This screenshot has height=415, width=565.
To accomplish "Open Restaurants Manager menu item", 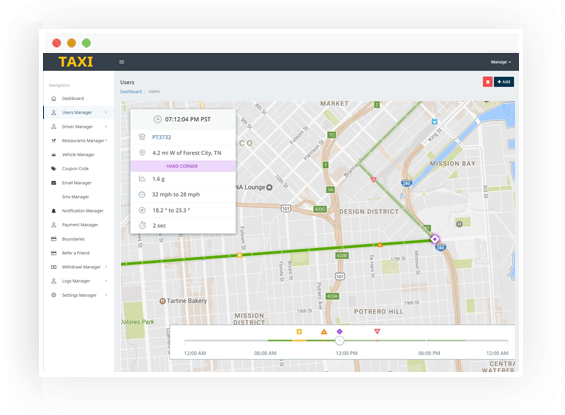I will 83,140.
